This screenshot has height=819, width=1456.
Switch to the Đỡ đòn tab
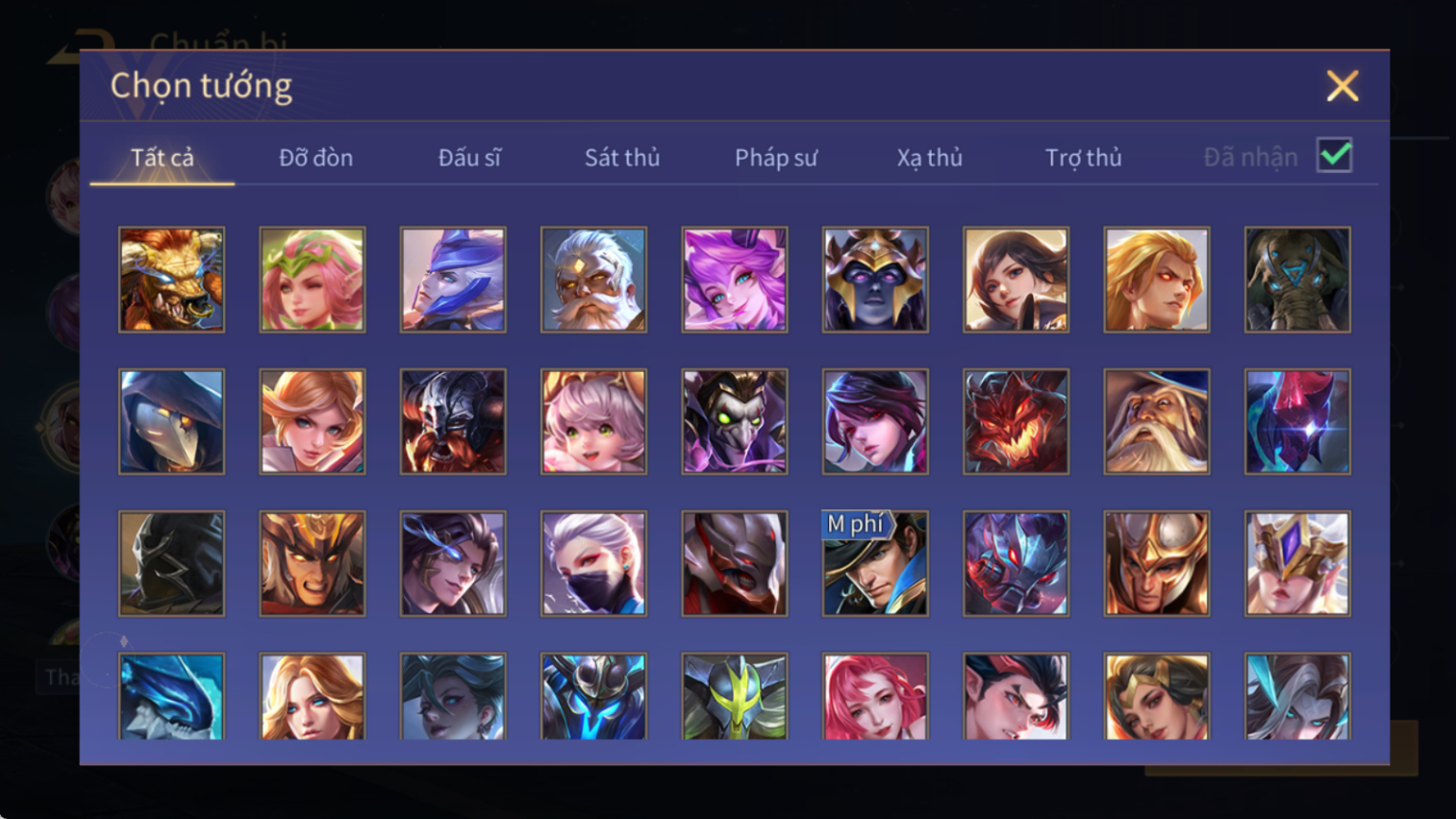click(315, 158)
